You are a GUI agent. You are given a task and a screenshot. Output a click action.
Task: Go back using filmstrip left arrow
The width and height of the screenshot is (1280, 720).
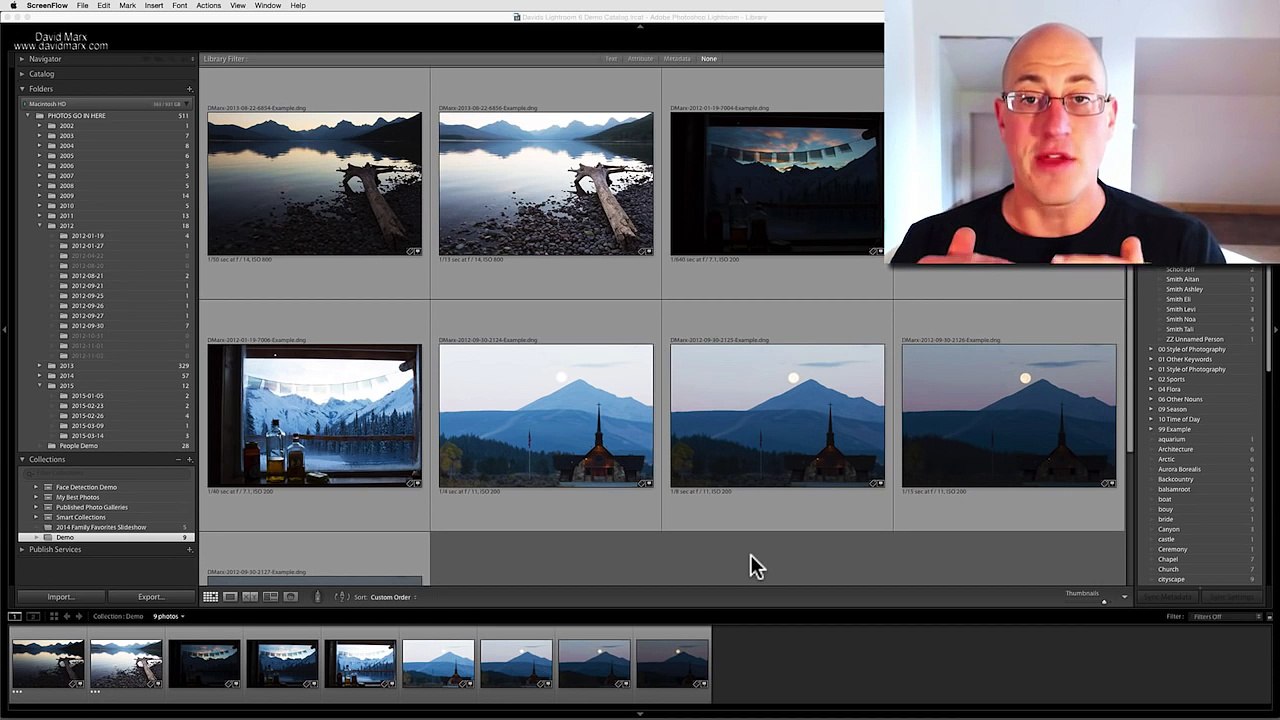tap(68, 616)
